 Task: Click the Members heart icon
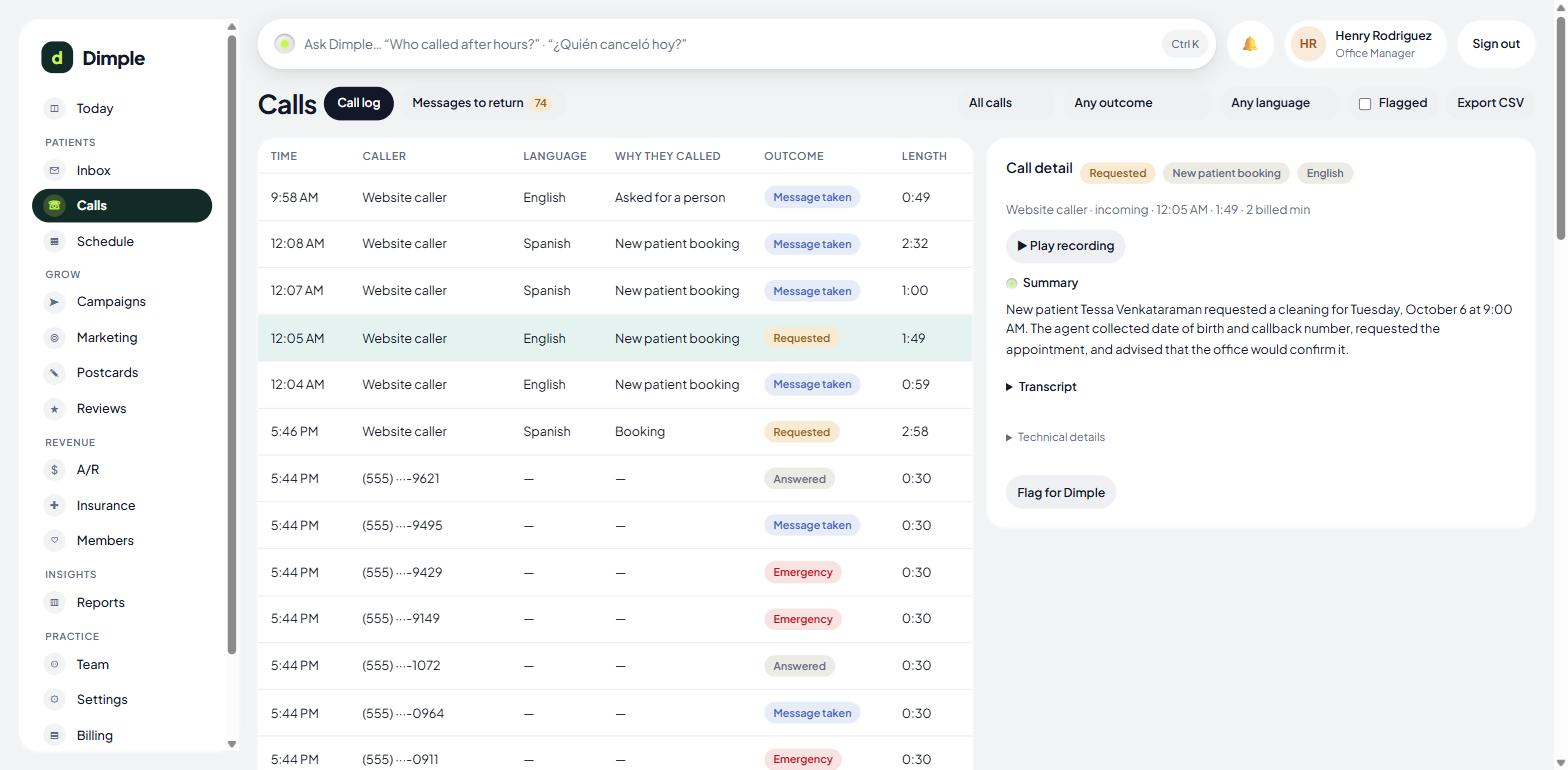tap(55, 540)
